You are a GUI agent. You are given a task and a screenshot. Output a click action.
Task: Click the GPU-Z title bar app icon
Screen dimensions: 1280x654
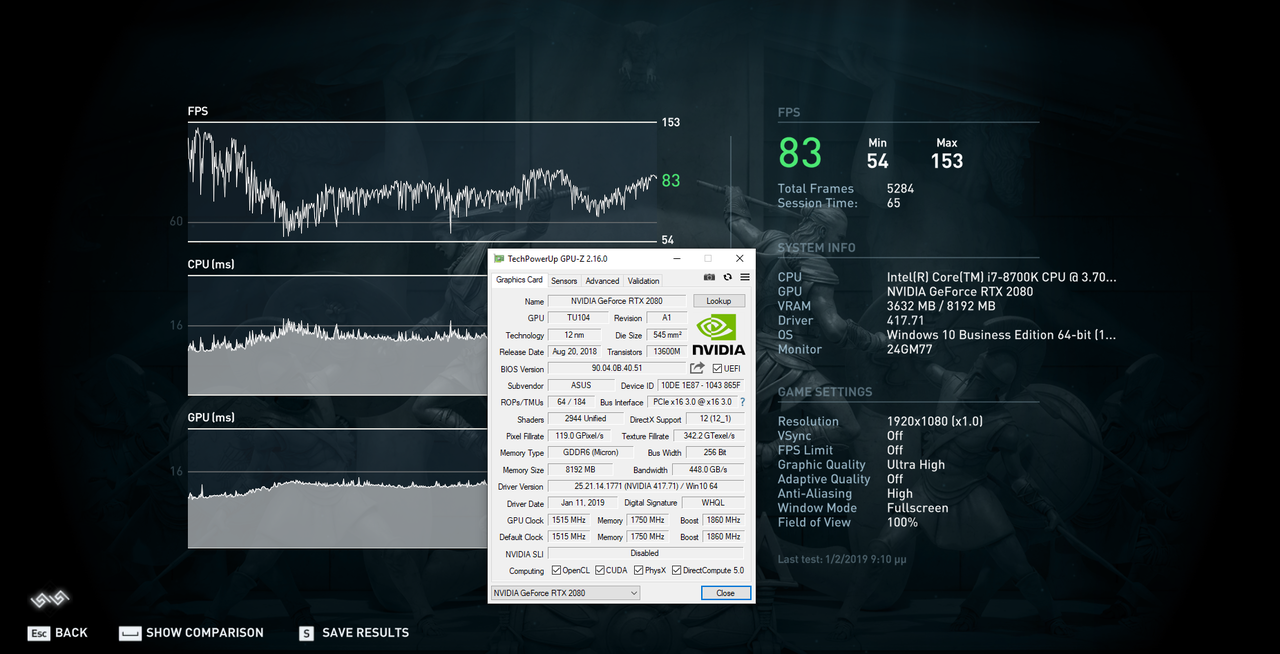click(x=499, y=259)
